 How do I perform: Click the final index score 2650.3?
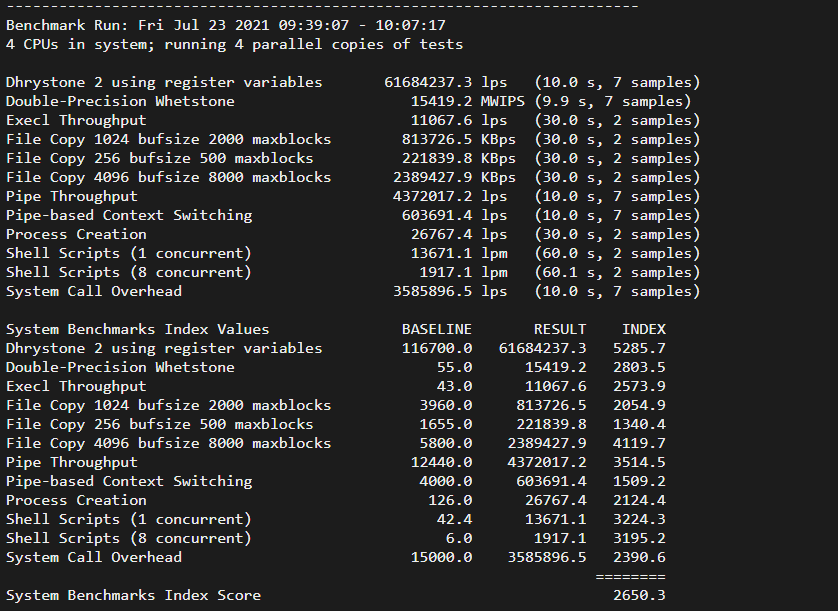639,595
